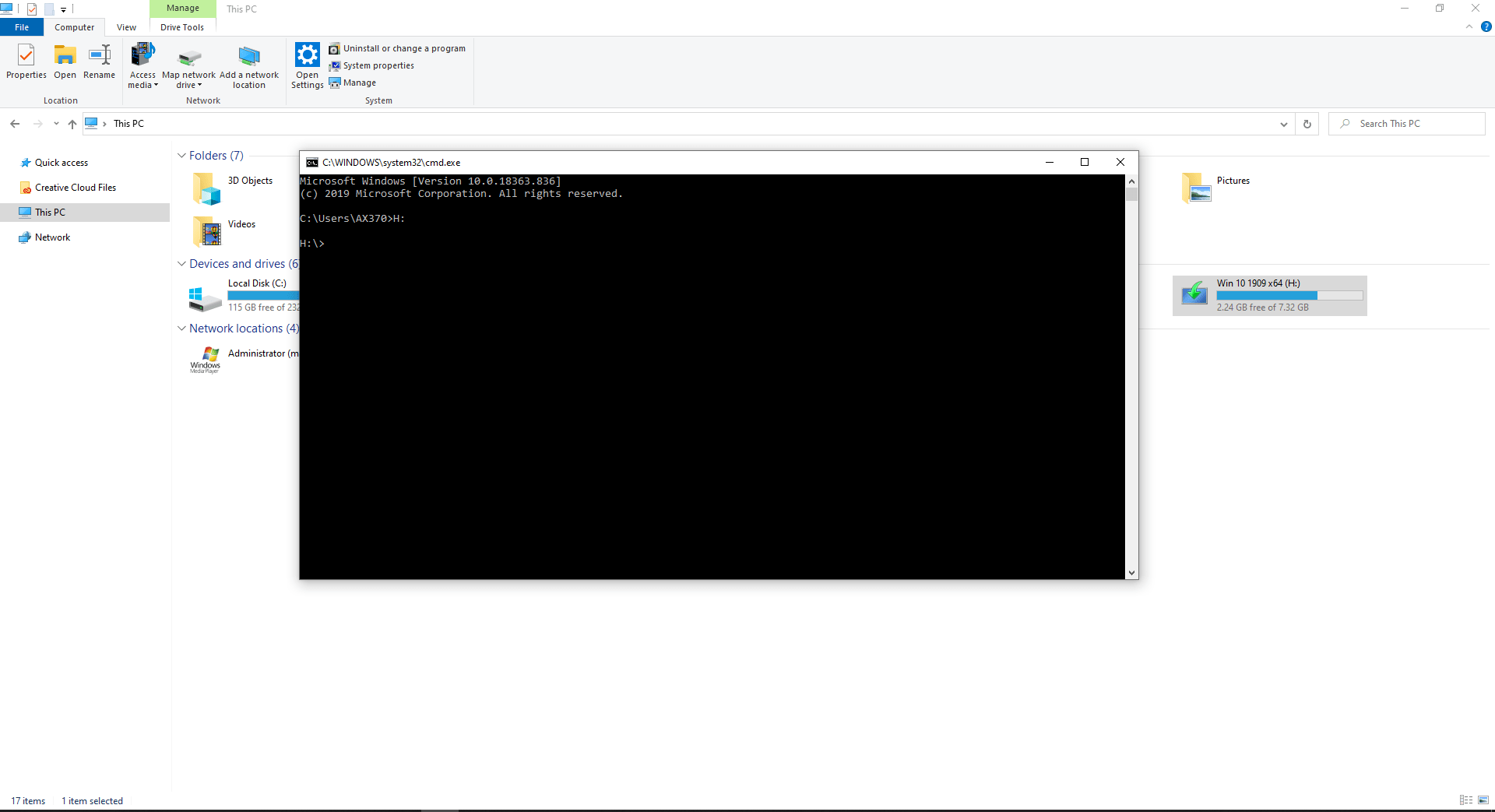This screenshot has width=1495, height=812.
Task: Select the Win 10 1909 x64 (H:) drive
Action: pyautogui.click(x=1270, y=296)
